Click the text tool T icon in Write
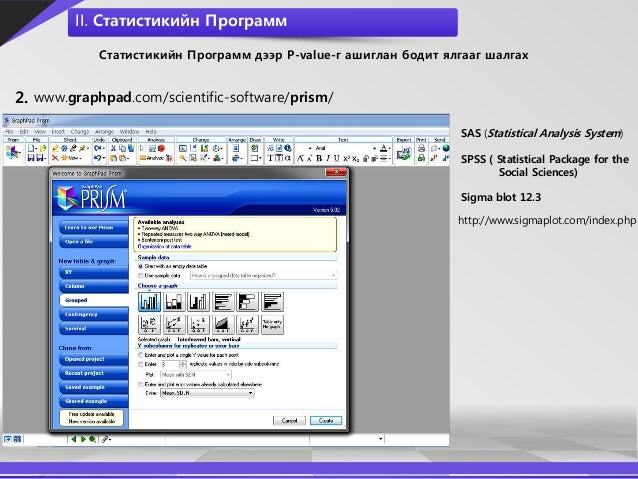This screenshot has width=638, height=479. coord(271,158)
